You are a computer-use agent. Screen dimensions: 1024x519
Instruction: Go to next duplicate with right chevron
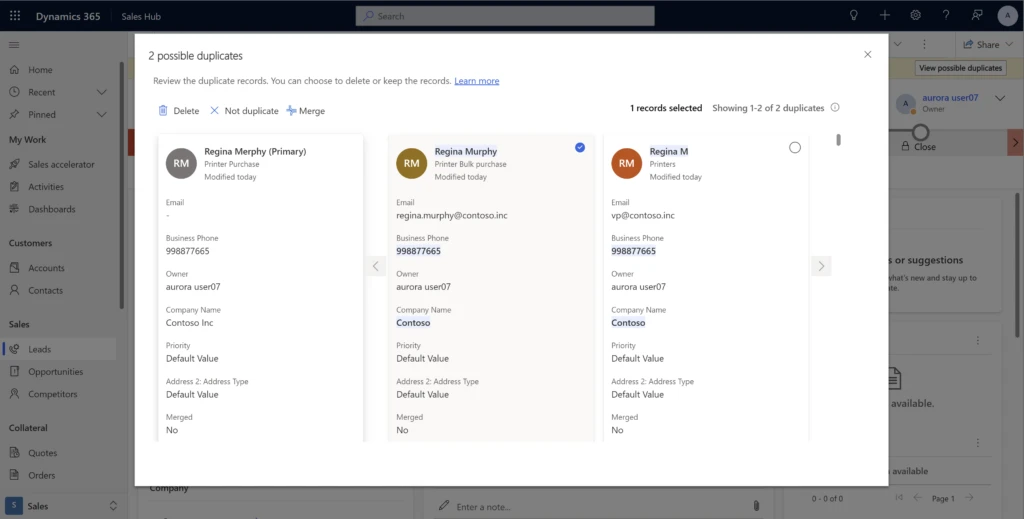(x=821, y=266)
